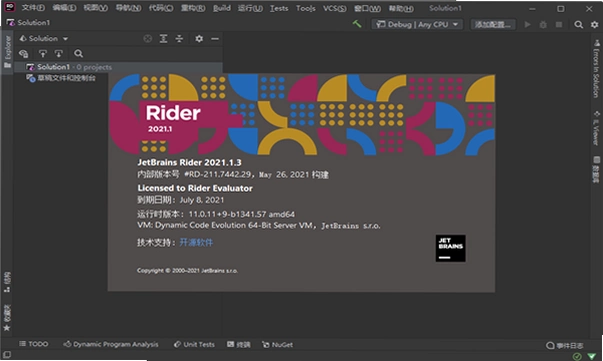
Task: Click the search icon in explorer toolbar
Action: [x=78, y=53]
